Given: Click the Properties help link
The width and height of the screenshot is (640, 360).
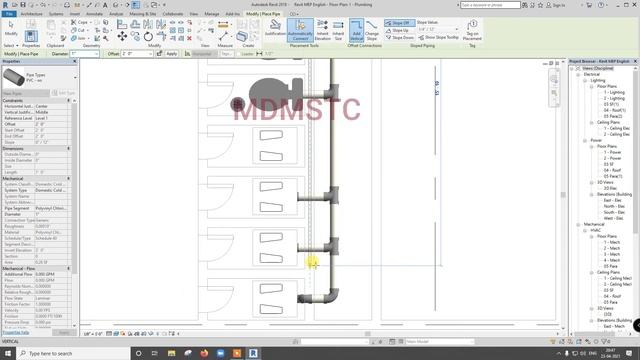Looking at the screenshot, I should coord(16,333).
